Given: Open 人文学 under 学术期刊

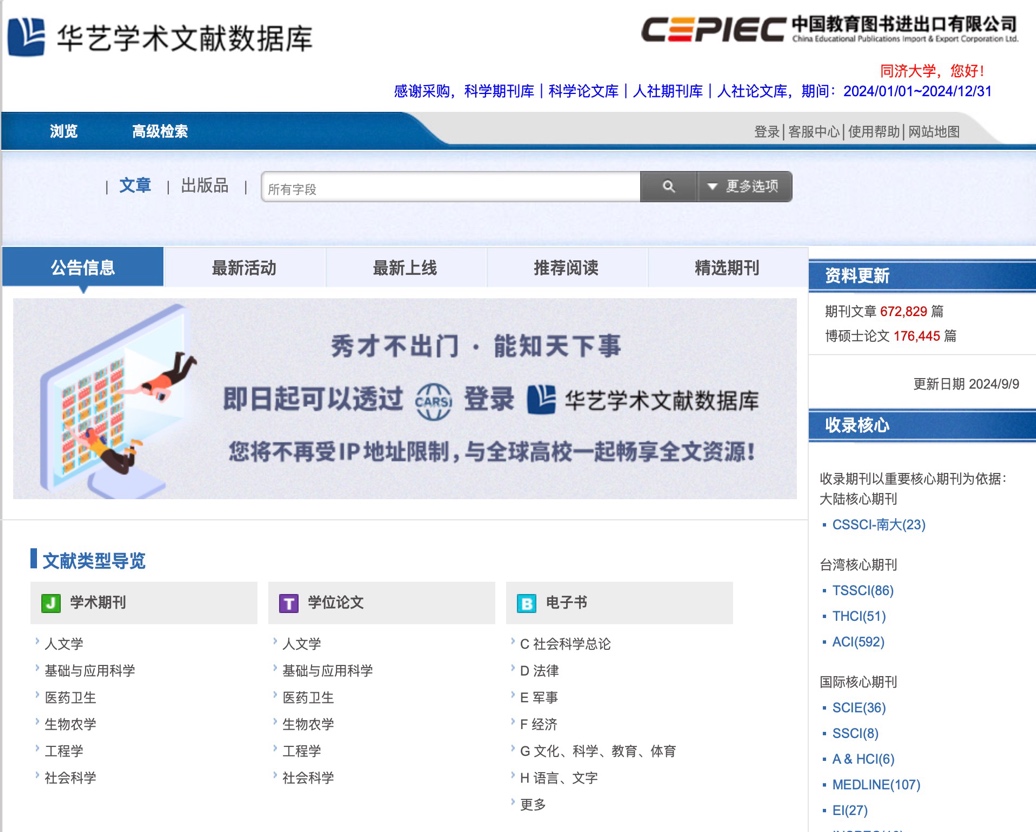Looking at the screenshot, I should click(64, 644).
